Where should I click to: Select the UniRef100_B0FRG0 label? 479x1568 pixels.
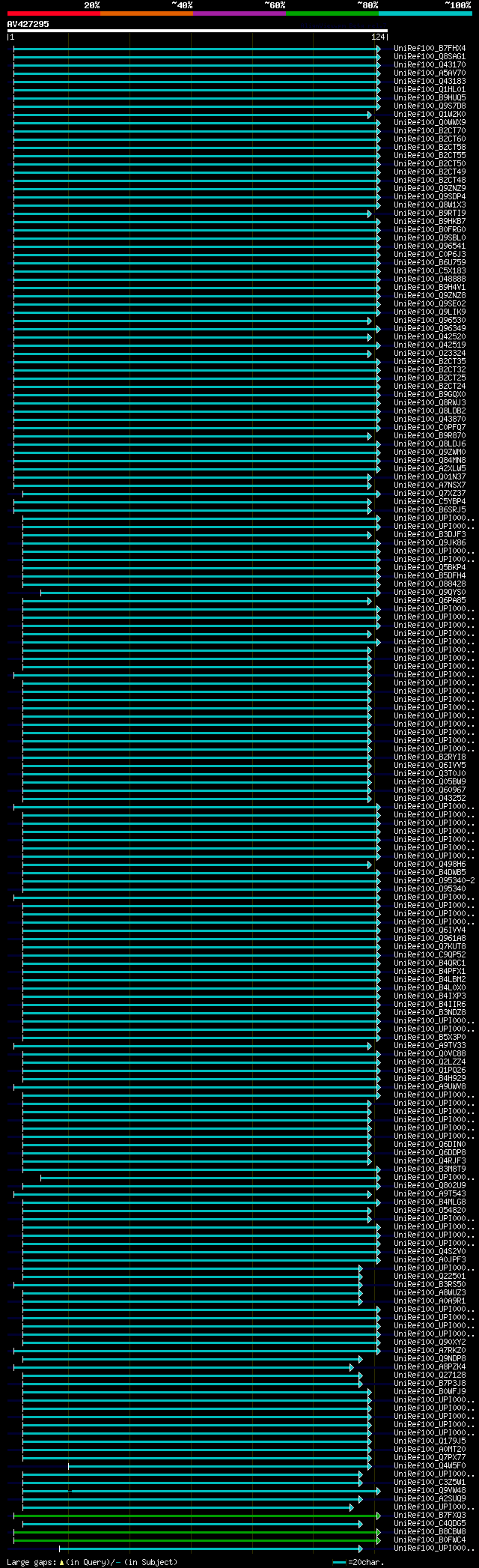coord(430,230)
